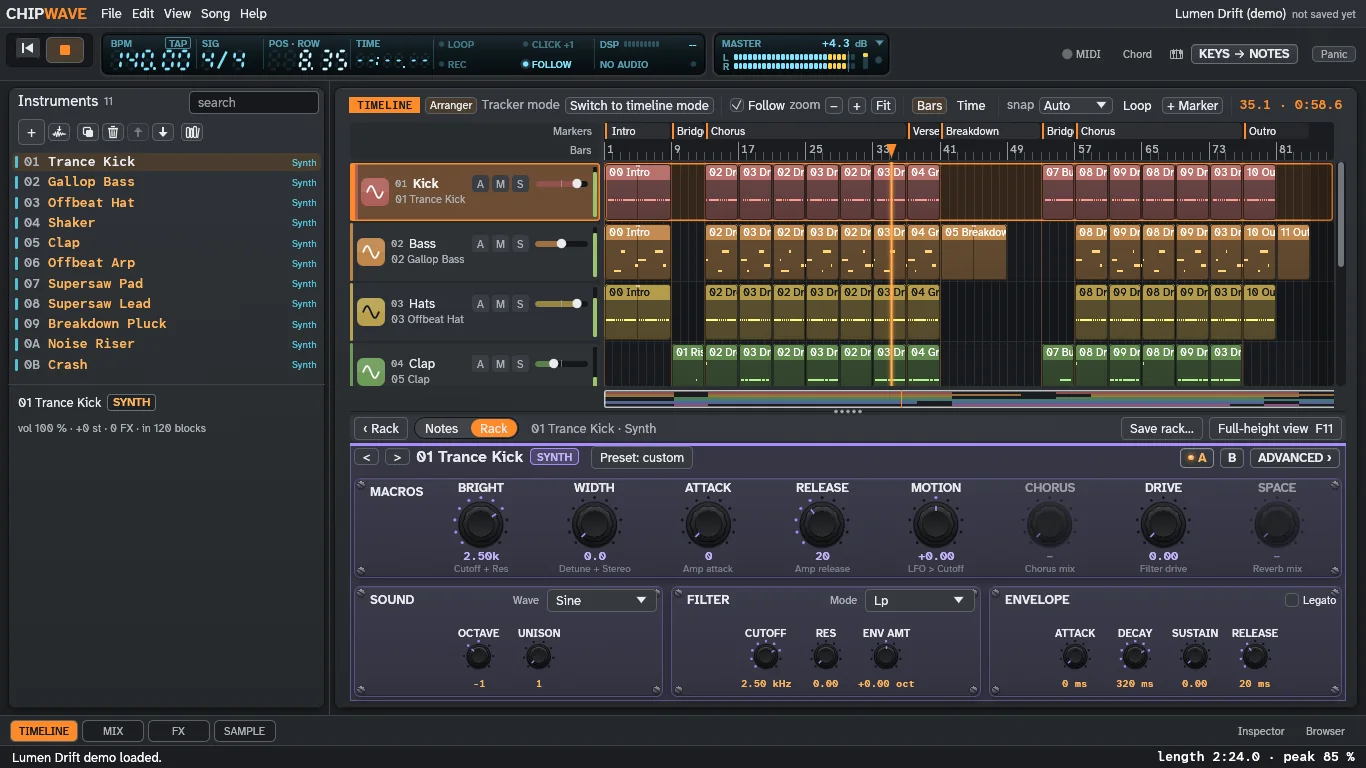The width and height of the screenshot is (1366, 768).
Task: Toggle the LOOP indicator in the transport
Action: pyautogui.click(x=456, y=44)
